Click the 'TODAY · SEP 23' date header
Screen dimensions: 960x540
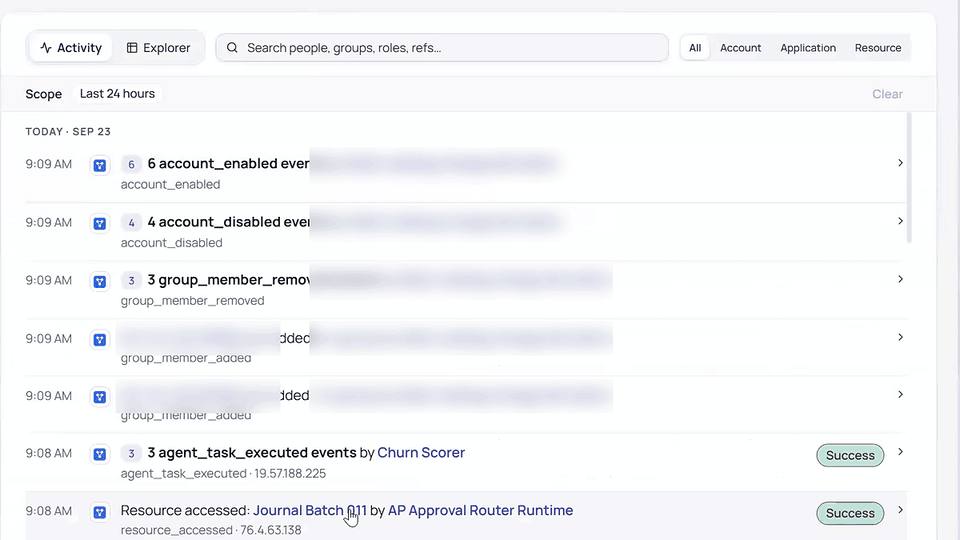pyautogui.click(x=68, y=132)
